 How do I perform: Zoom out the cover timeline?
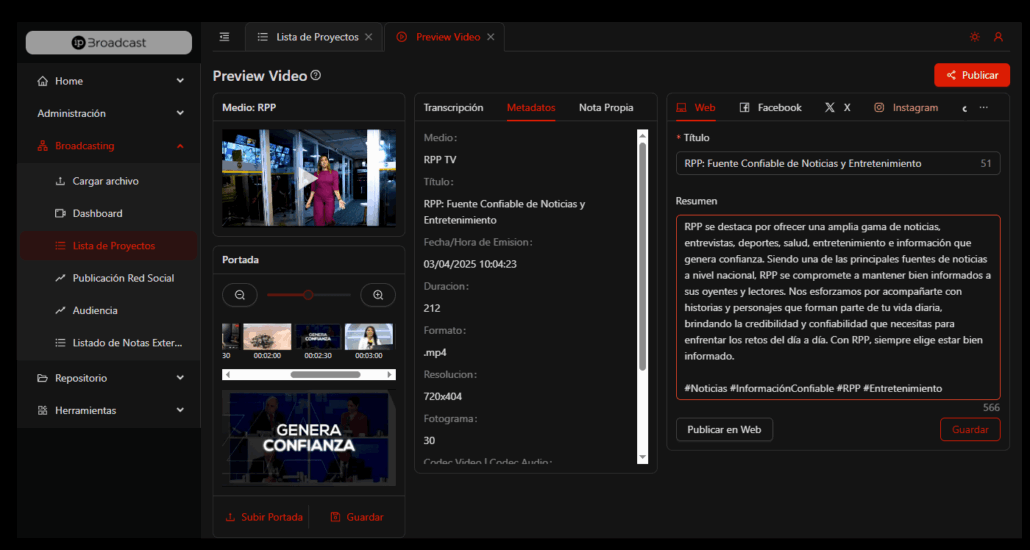click(240, 295)
